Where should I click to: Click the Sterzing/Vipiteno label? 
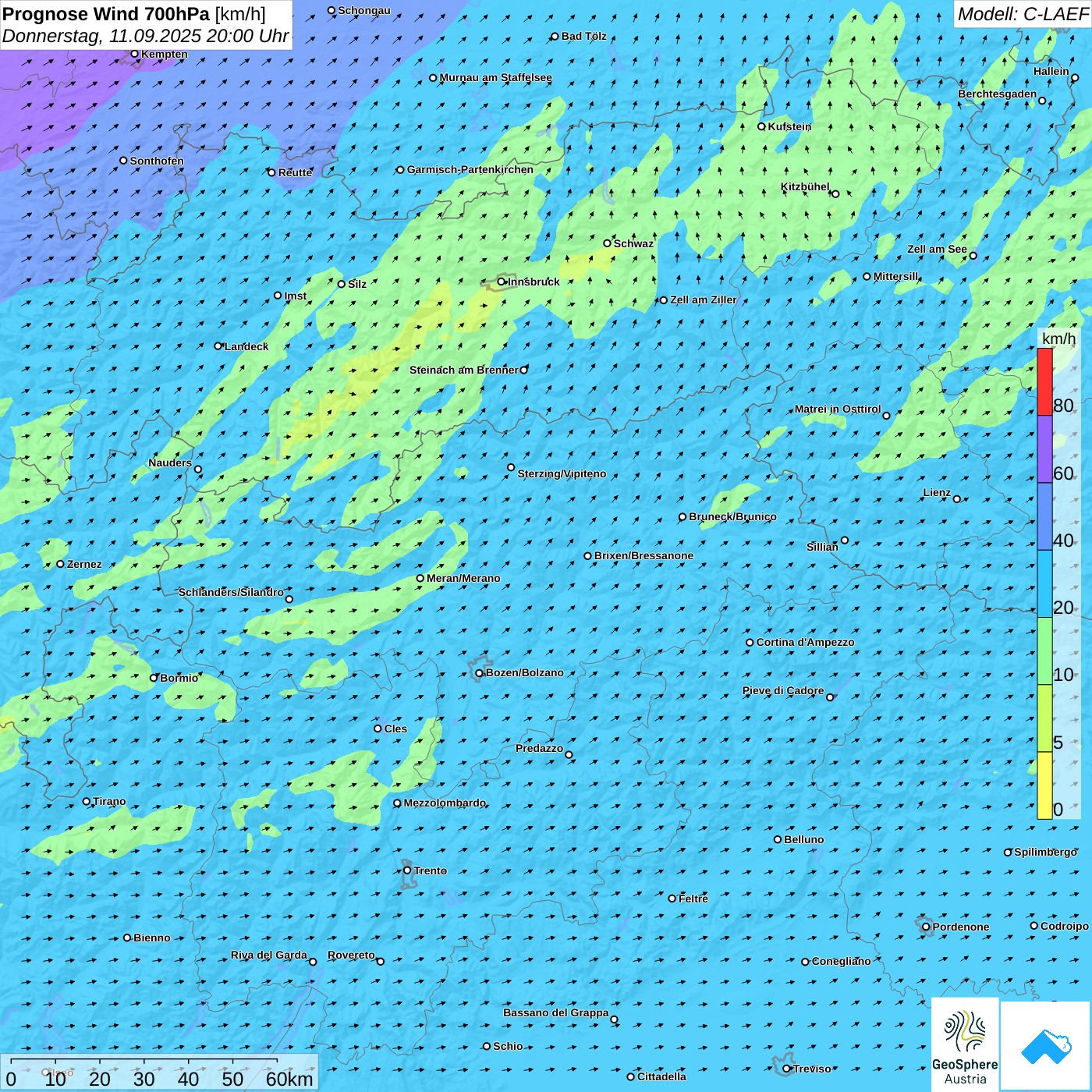[x=562, y=473]
